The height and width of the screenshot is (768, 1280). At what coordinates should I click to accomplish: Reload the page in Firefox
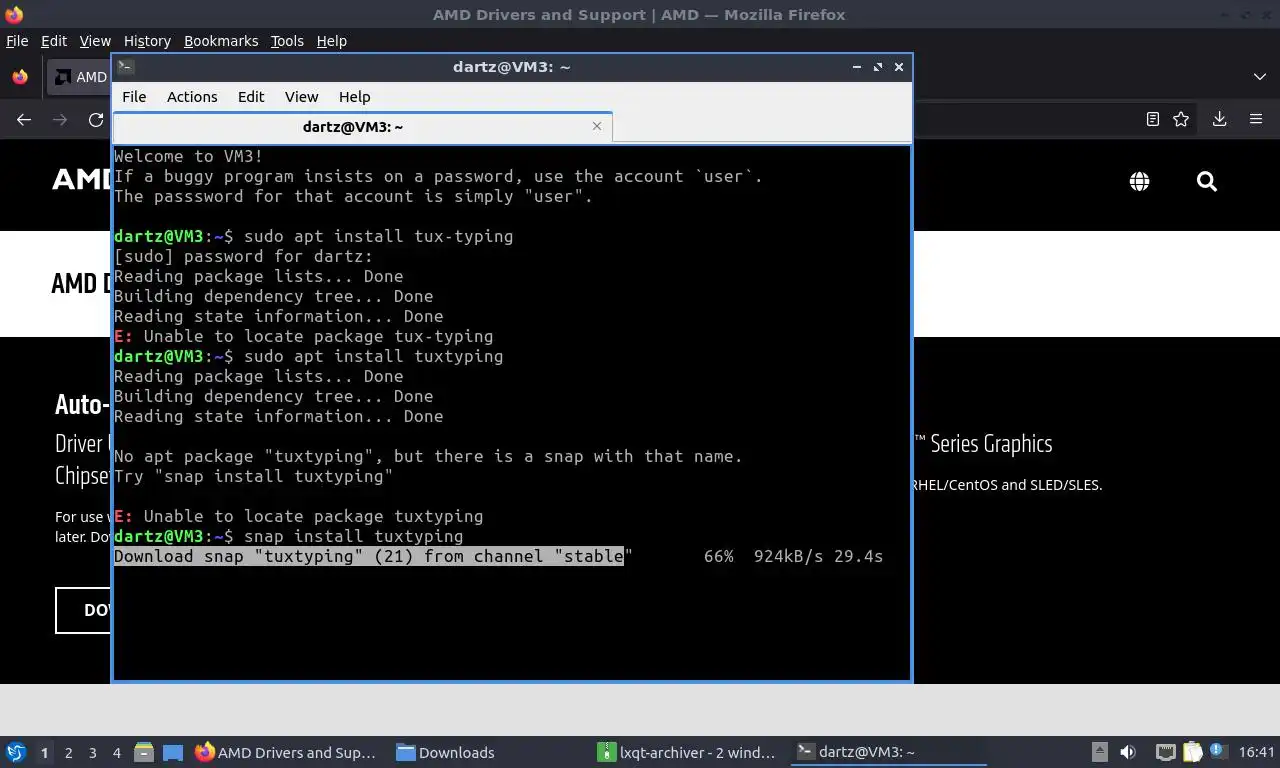tap(96, 119)
